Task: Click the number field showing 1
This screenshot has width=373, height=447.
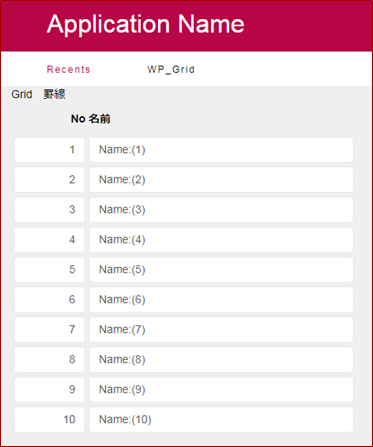Action: (x=49, y=150)
